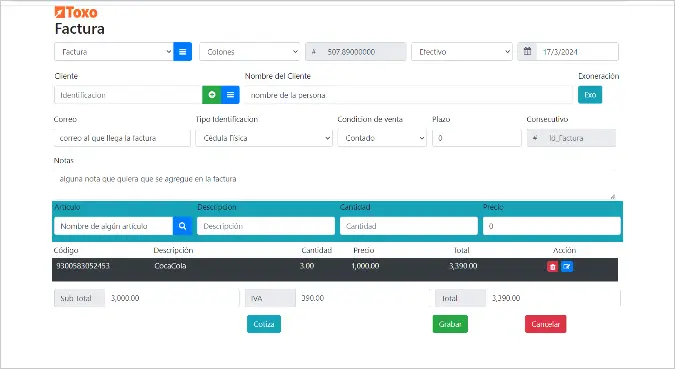Screen dimensions: 675x369
Task: Click the date field 17/3/2024
Action: (x=577, y=52)
